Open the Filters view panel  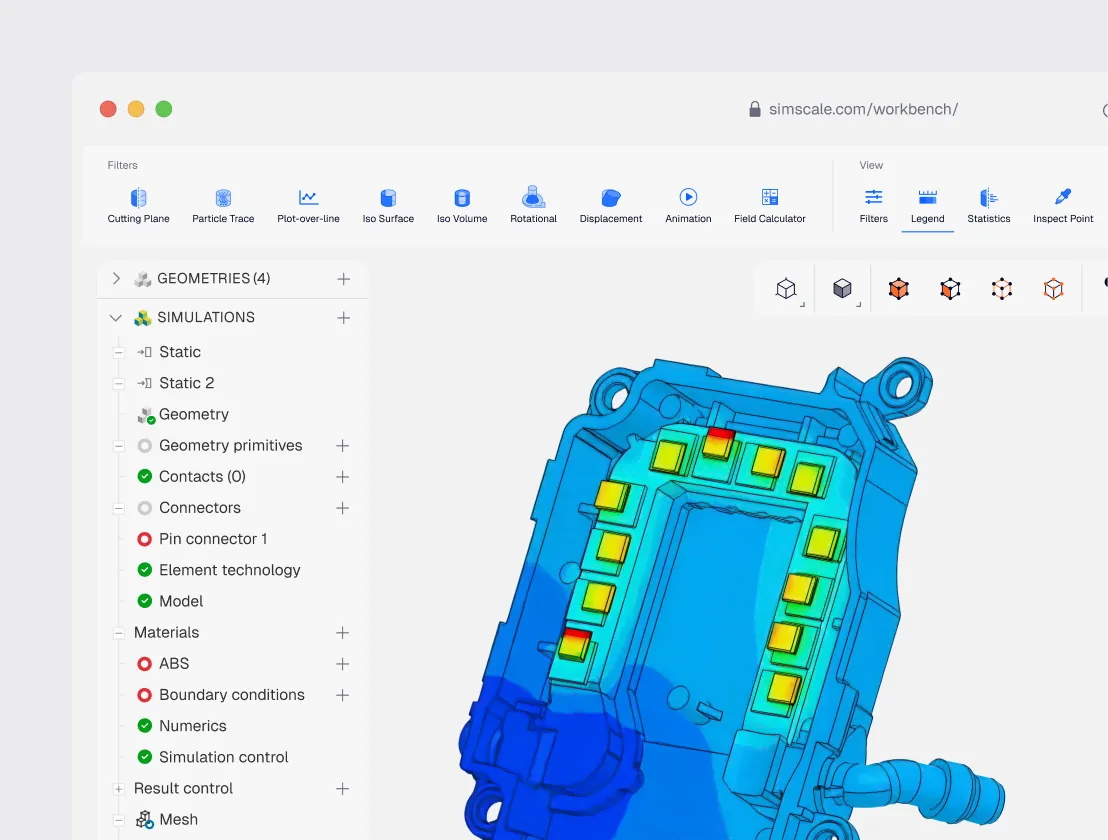[873, 206]
